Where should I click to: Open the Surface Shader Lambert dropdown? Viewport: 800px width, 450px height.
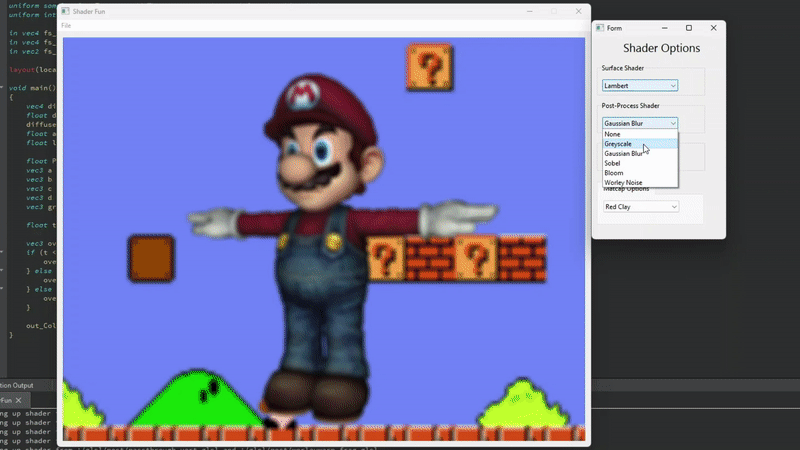640,86
